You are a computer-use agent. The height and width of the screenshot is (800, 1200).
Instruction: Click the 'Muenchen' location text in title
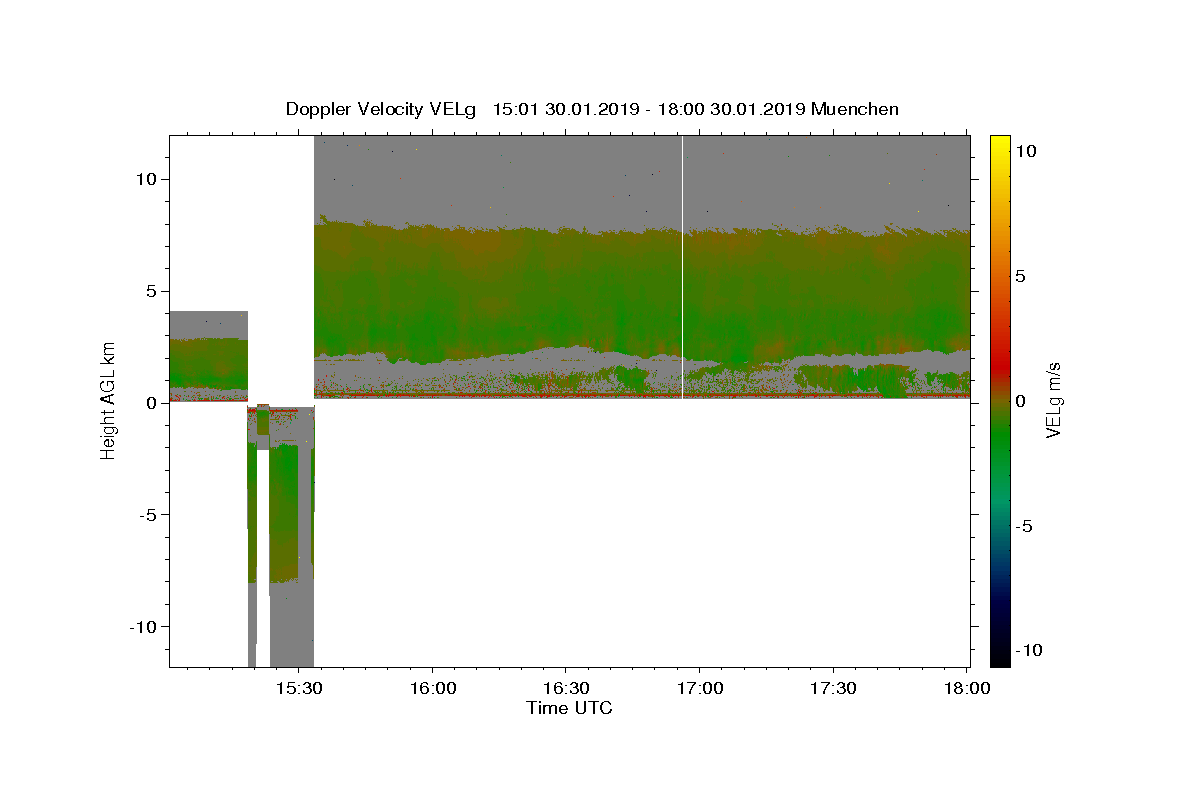pyautogui.click(x=855, y=109)
